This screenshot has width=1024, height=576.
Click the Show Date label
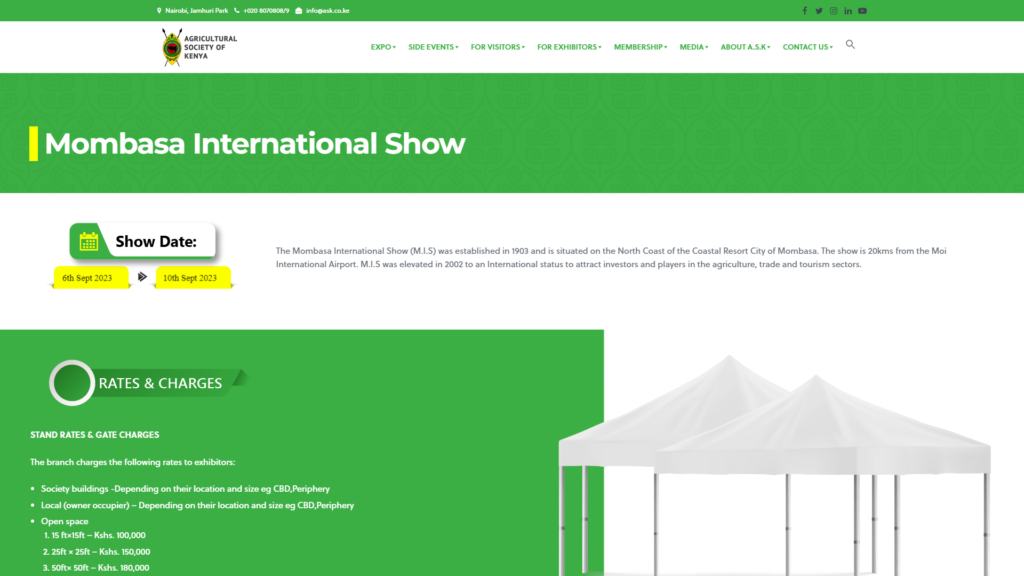point(156,242)
